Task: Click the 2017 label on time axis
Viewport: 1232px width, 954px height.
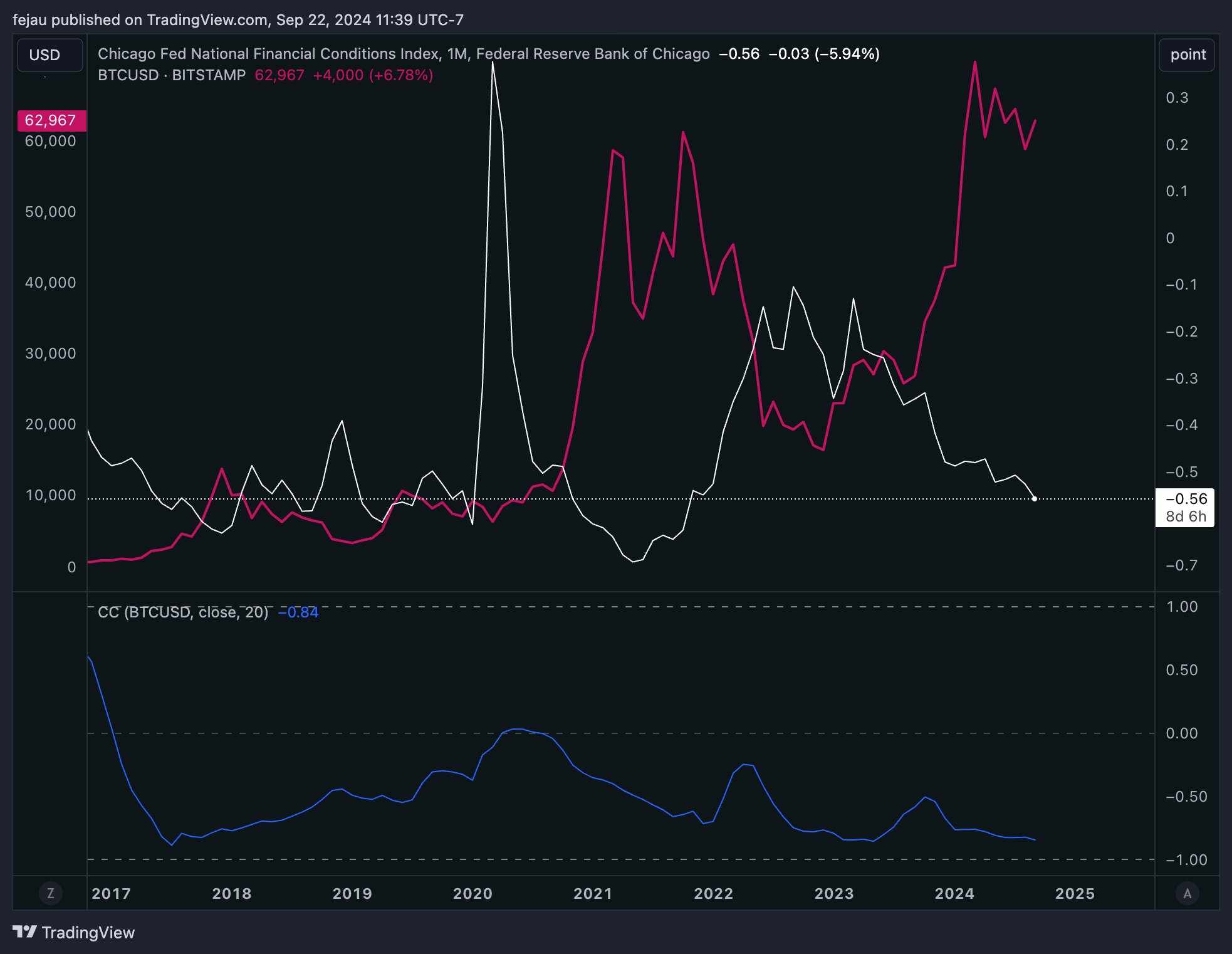Action: click(111, 894)
